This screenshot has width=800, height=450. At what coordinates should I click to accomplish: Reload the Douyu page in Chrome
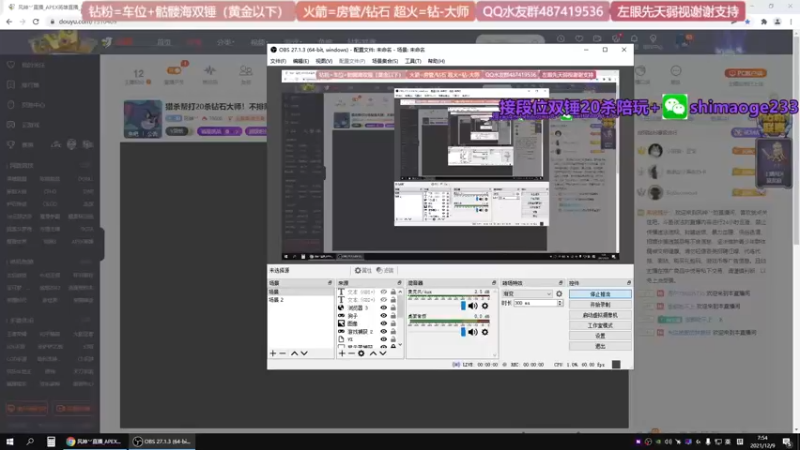point(36,22)
